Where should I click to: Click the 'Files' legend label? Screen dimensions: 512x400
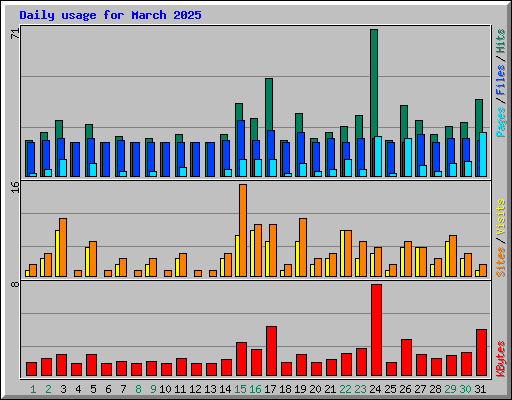point(501,80)
